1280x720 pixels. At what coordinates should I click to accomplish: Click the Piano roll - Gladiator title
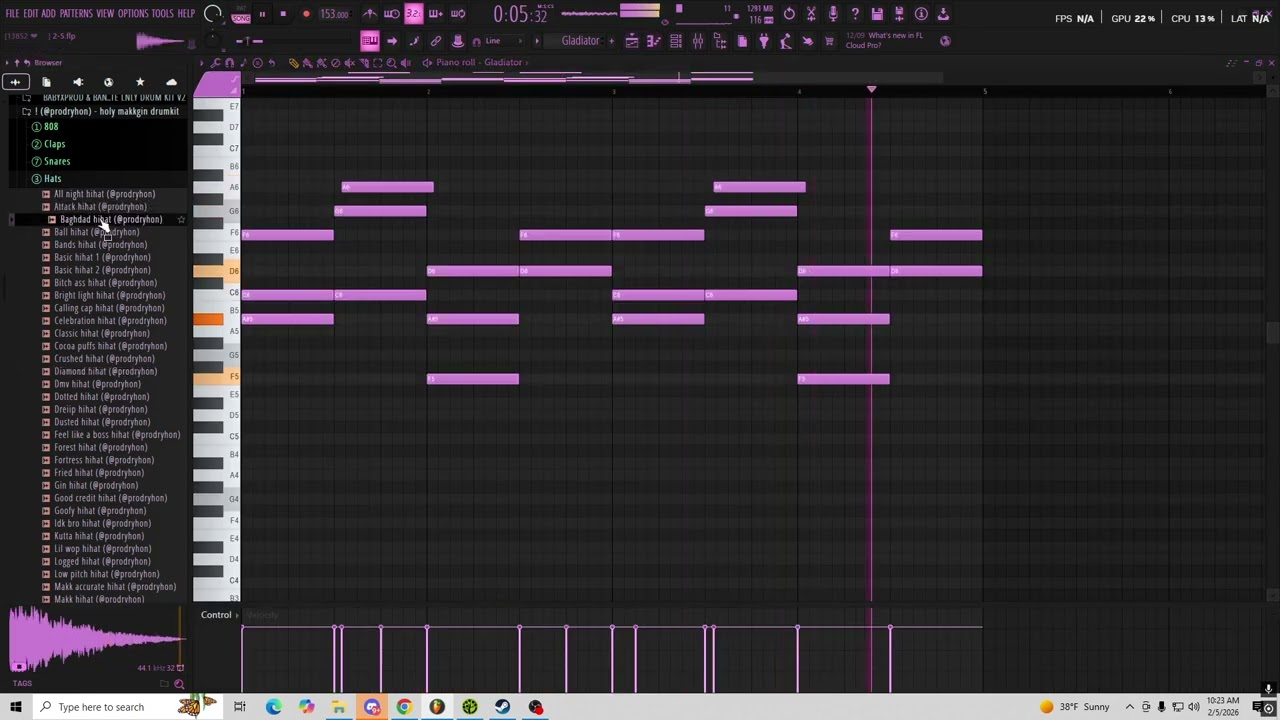tap(479, 63)
